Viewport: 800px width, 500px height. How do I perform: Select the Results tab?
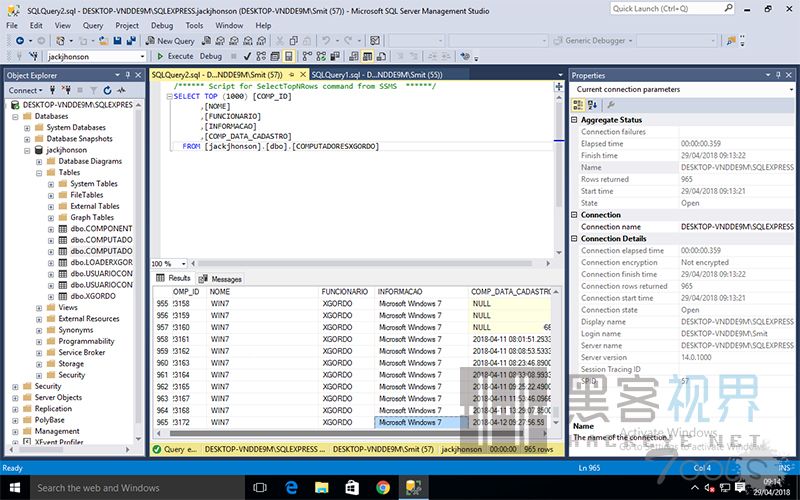(x=173, y=278)
